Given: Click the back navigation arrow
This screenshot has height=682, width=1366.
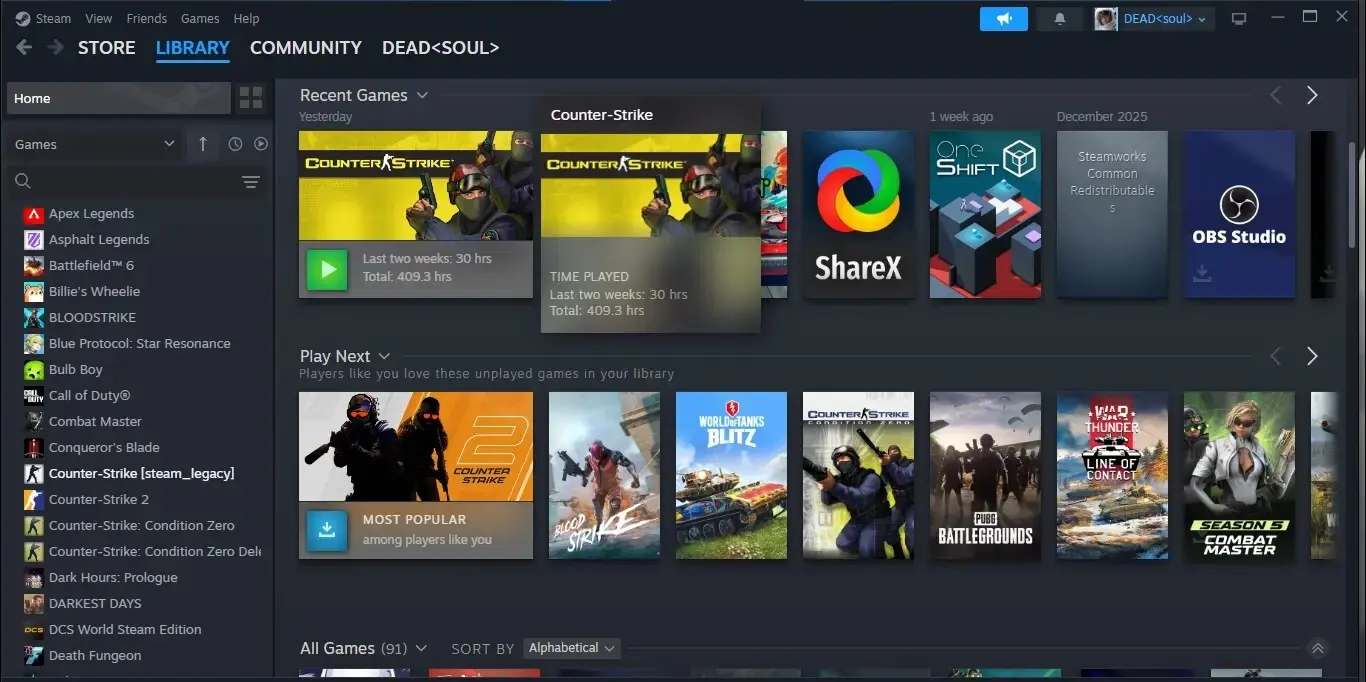Looking at the screenshot, I should click(24, 47).
